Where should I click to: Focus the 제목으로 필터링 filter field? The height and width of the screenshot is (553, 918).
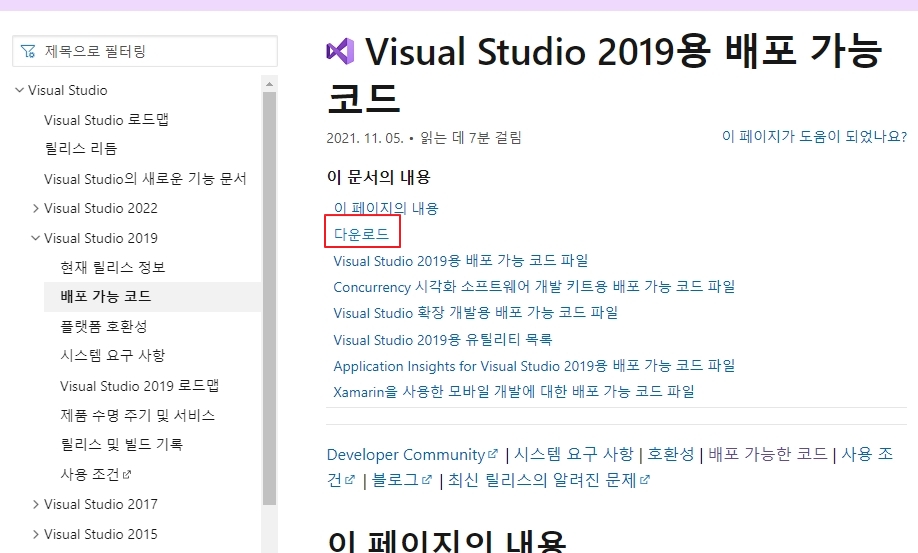145,51
